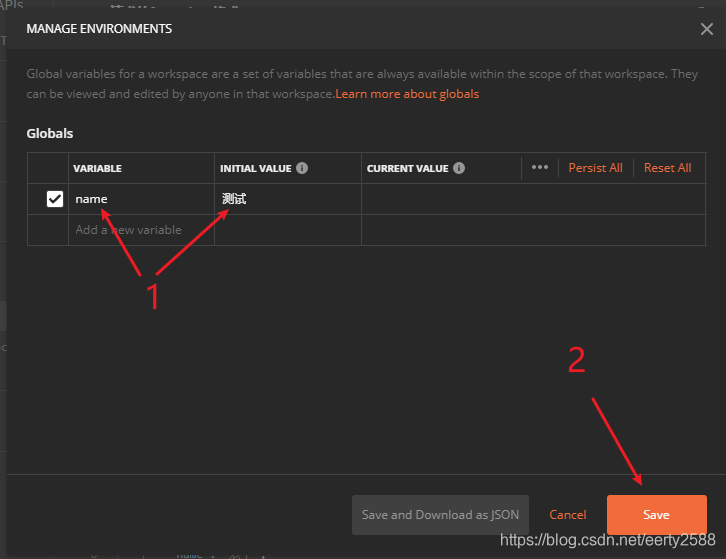Save the global variables

point(657,515)
